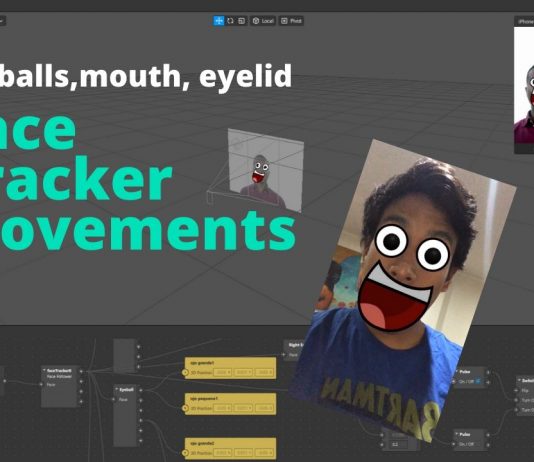The image size is (534, 462).
Task: Click the top yellow patch 3D Position port
Action: point(185,372)
